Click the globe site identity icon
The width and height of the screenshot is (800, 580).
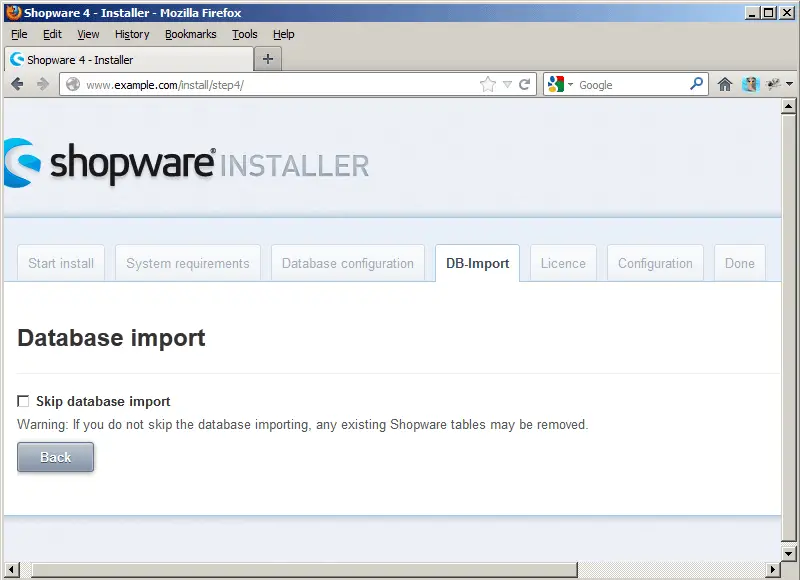pos(73,84)
